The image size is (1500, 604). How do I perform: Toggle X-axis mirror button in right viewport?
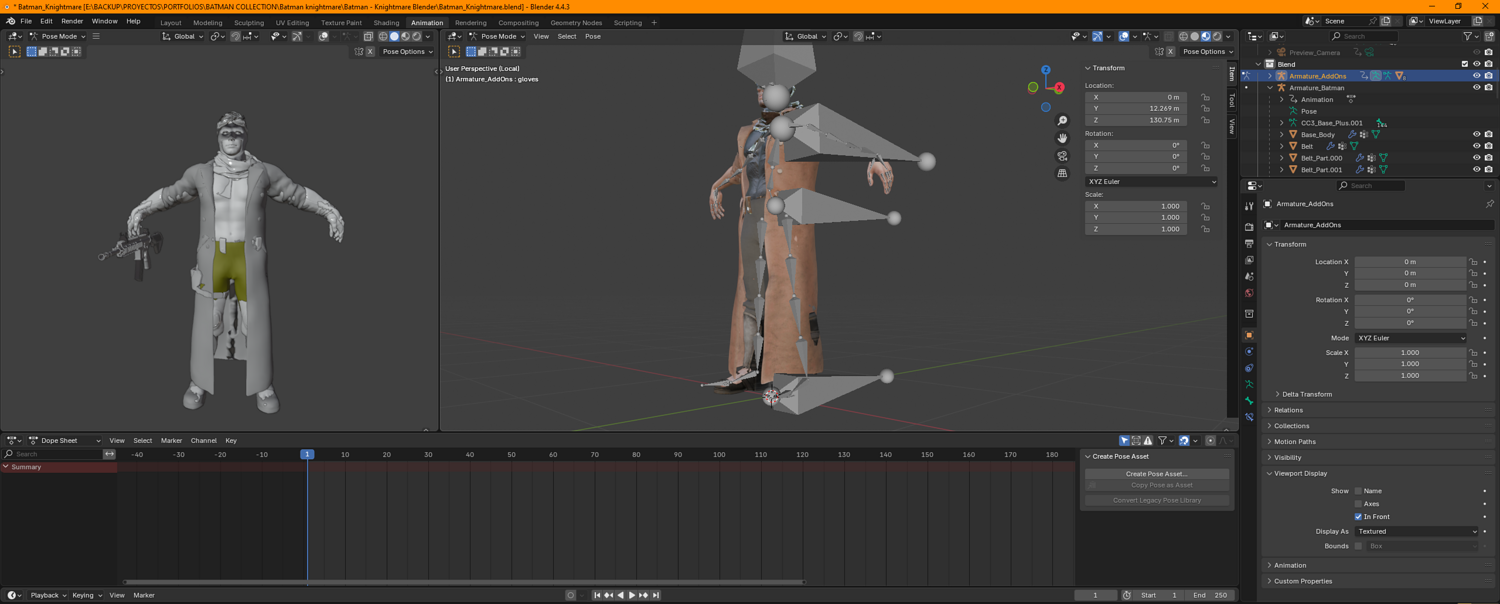click(x=1172, y=52)
